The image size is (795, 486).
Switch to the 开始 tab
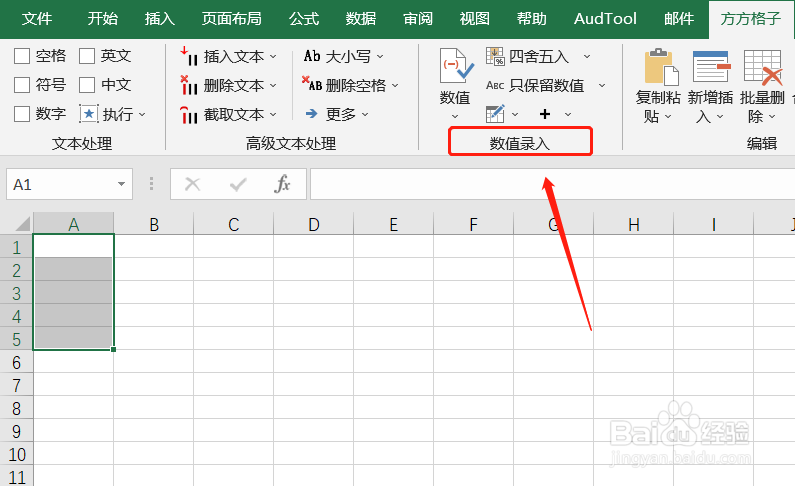(102, 19)
